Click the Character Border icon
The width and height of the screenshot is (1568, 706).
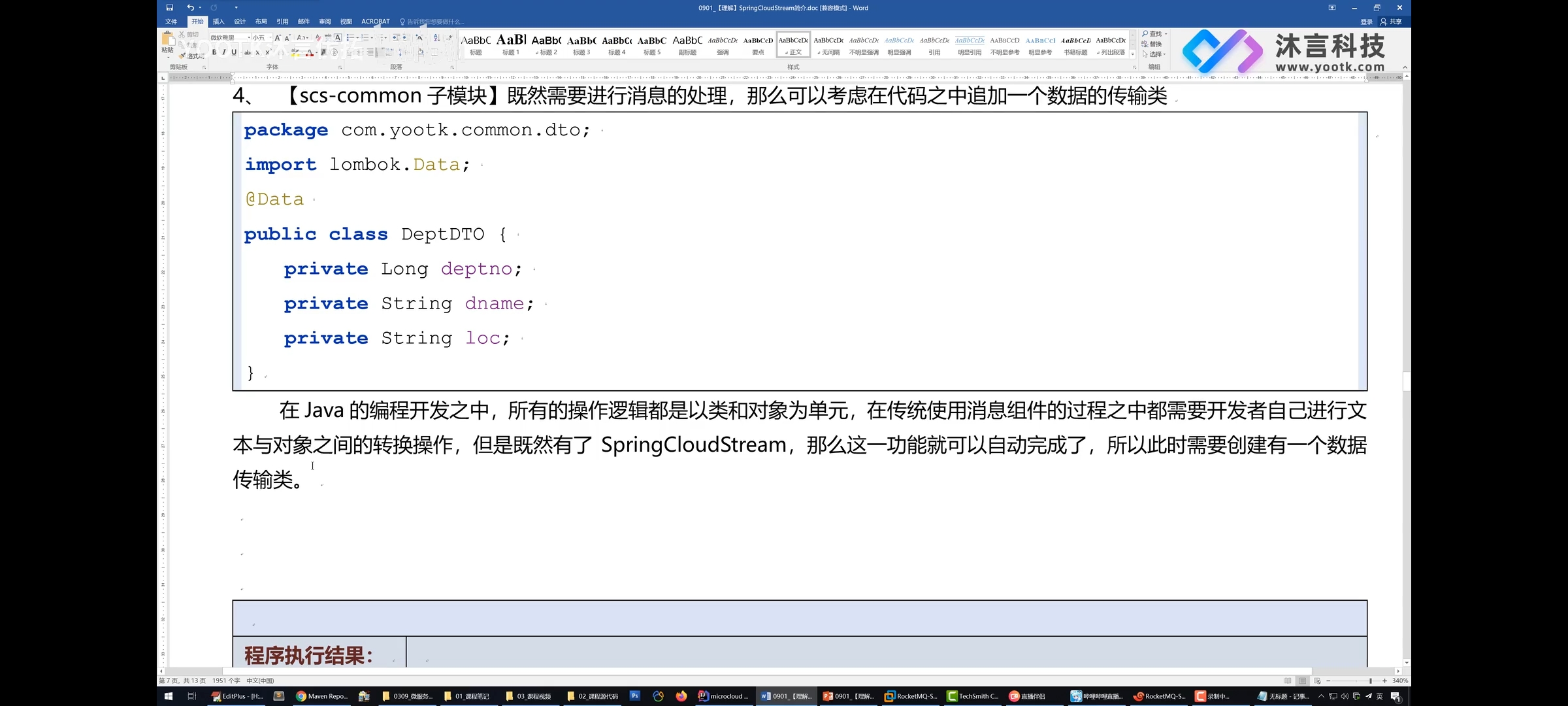coord(338,38)
